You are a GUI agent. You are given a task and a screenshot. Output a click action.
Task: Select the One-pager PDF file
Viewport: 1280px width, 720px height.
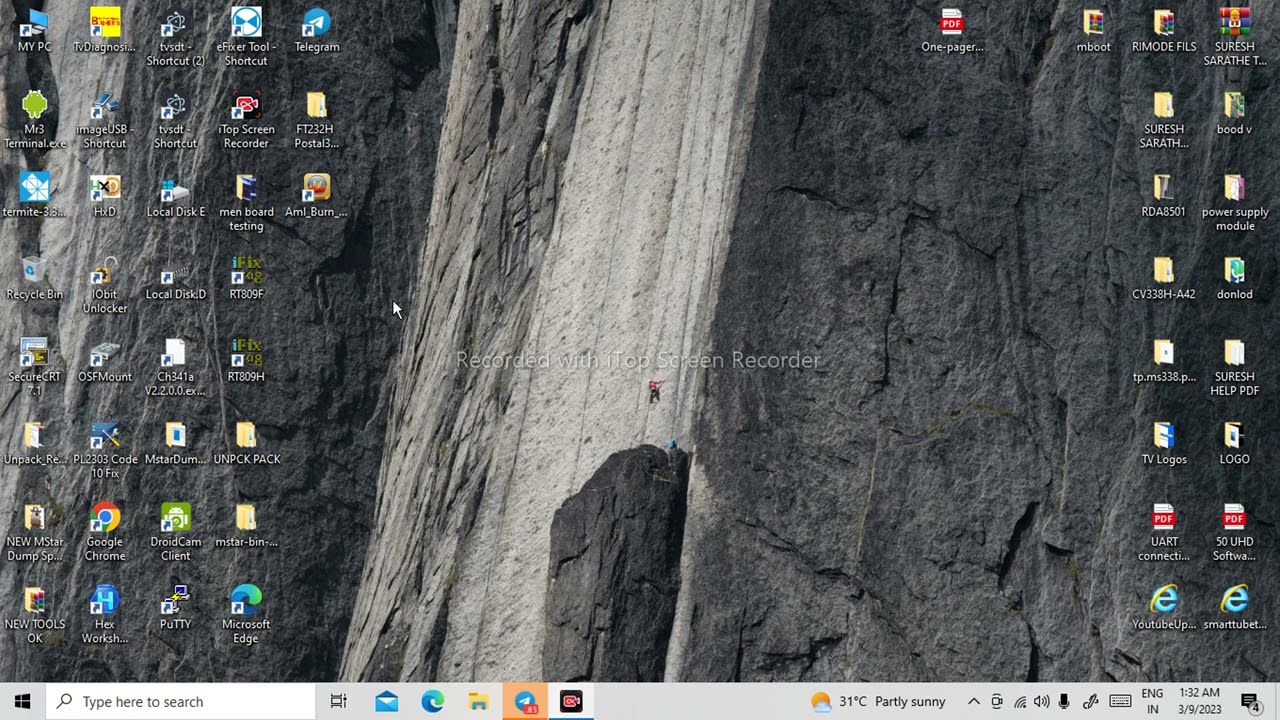point(952,30)
